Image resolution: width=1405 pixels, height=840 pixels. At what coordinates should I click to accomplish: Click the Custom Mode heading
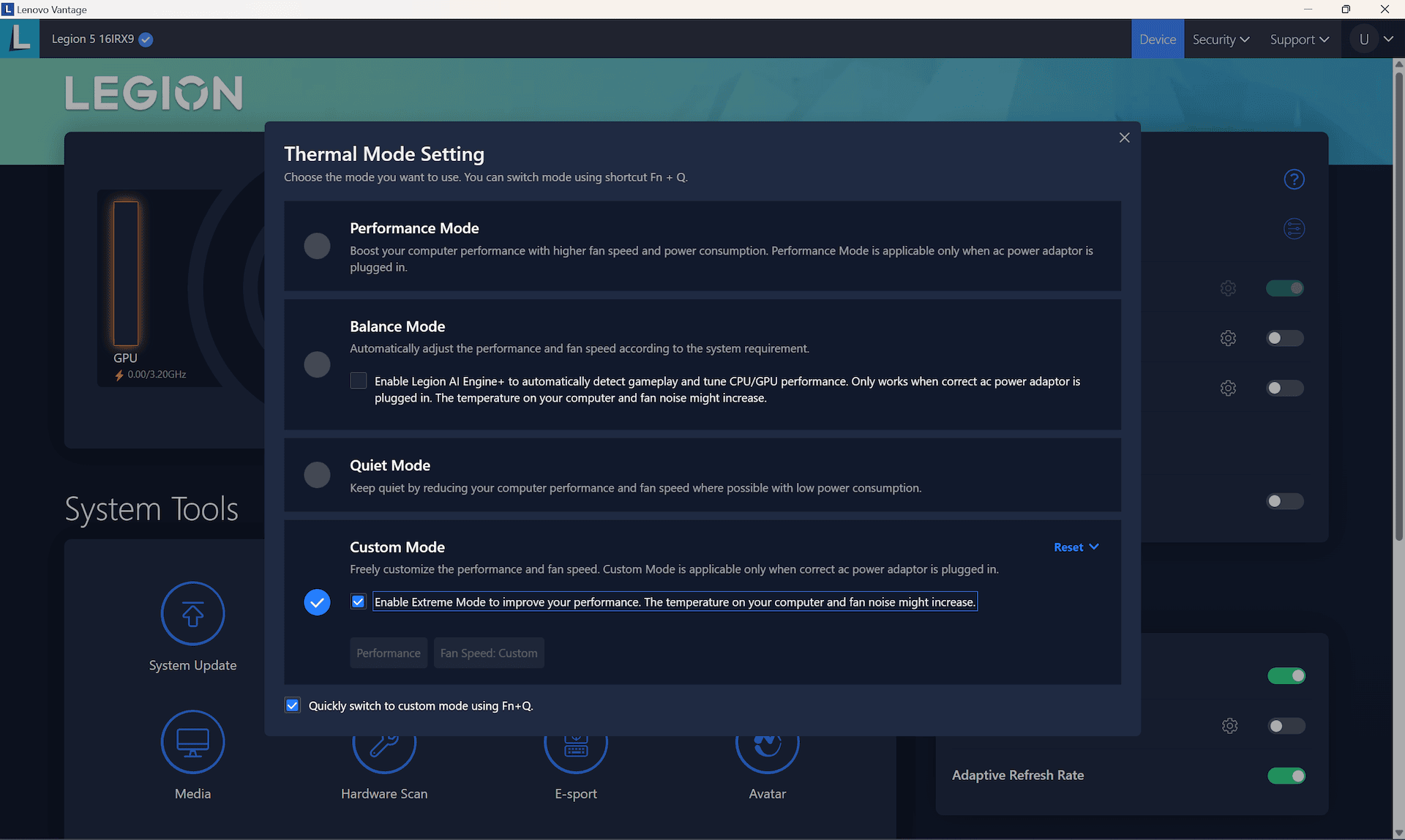tap(397, 547)
